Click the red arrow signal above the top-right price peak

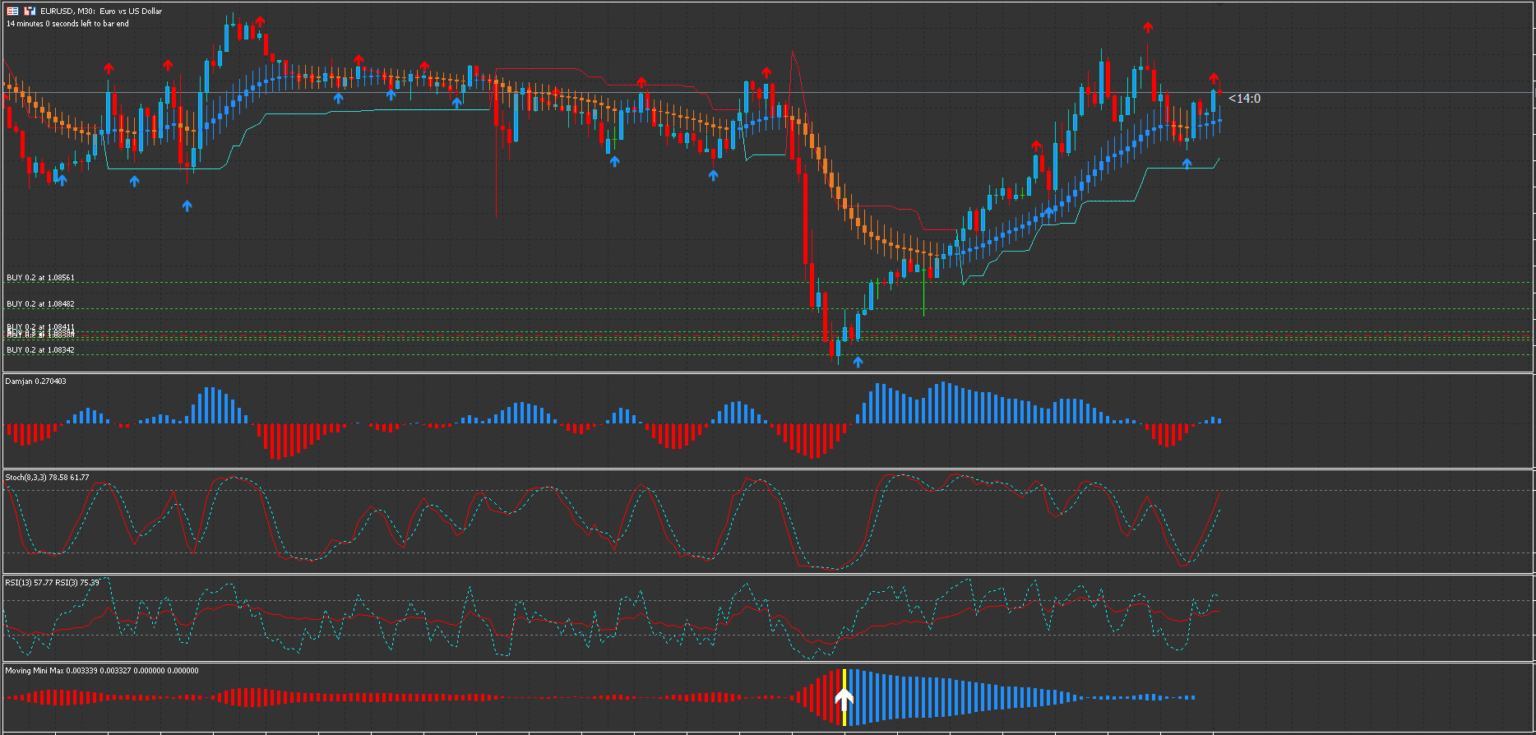click(x=1147, y=28)
